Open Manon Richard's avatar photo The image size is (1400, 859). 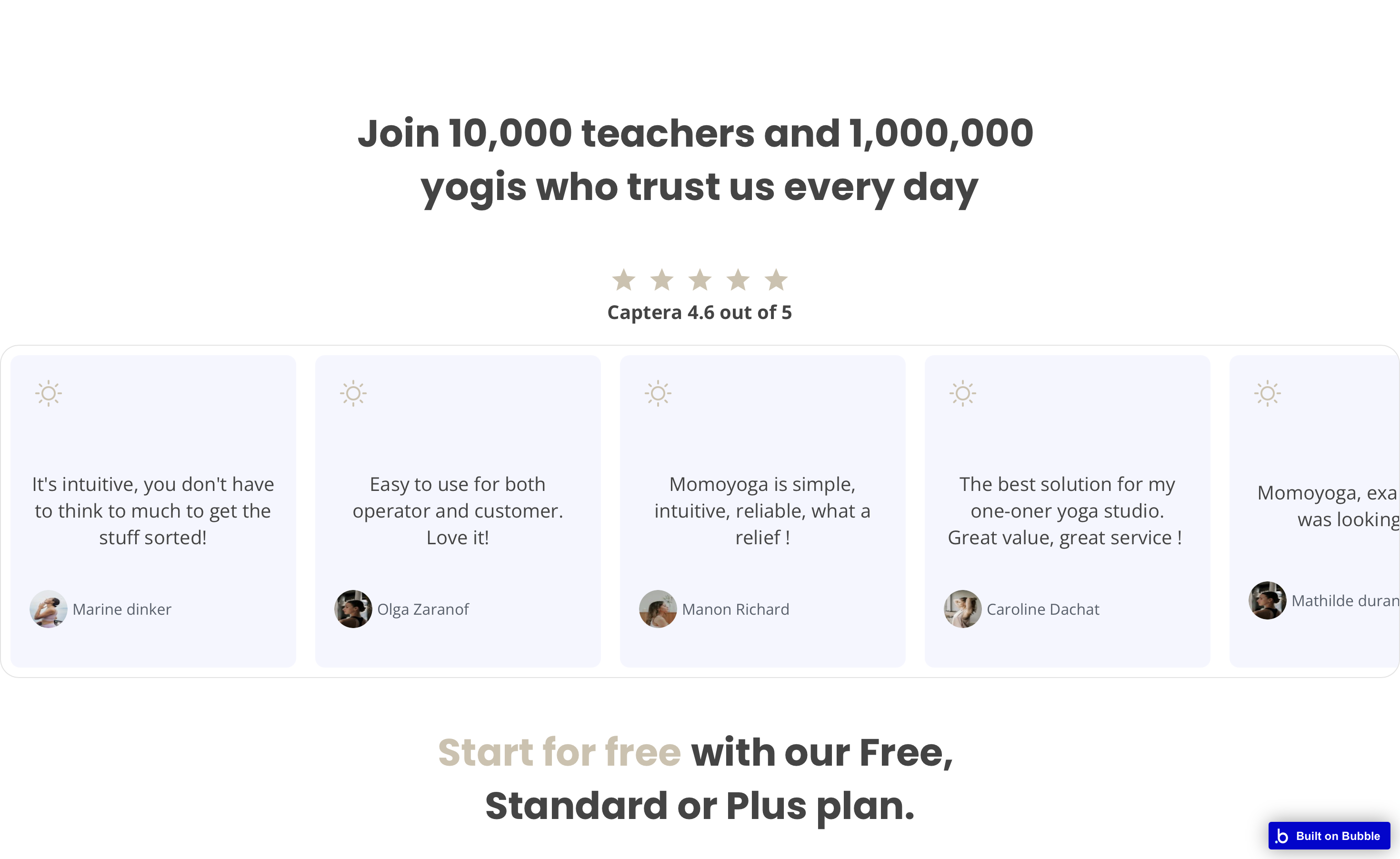[658, 609]
